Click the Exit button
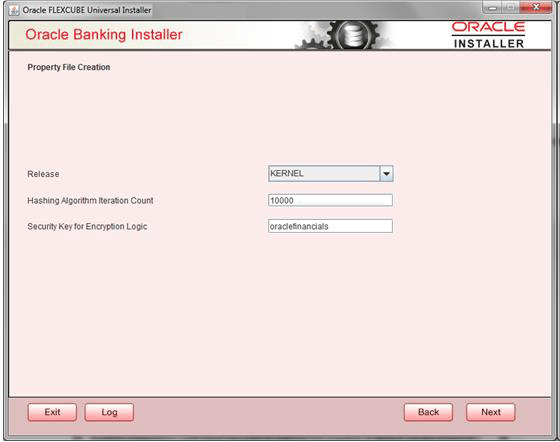The height and width of the screenshot is (442, 560). coord(52,412)
